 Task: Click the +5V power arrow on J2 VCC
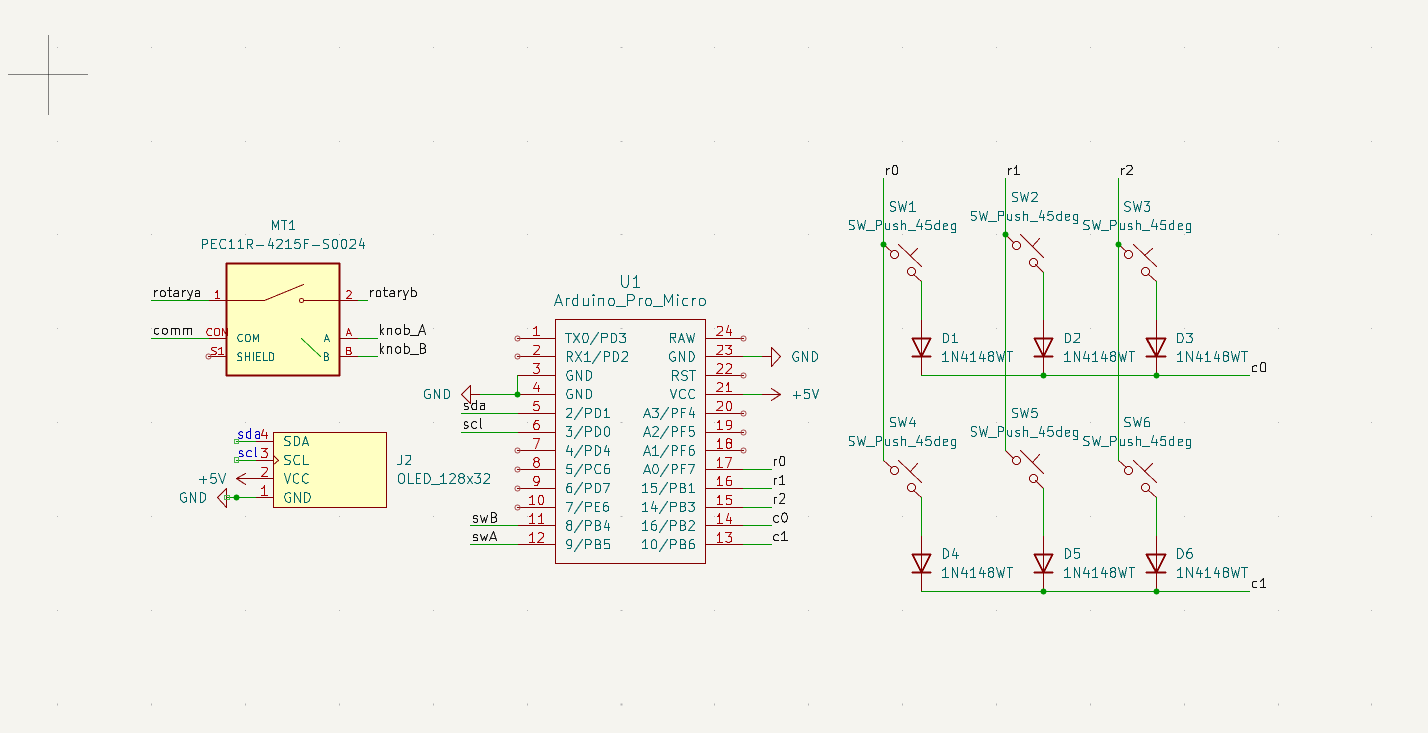(243, 479)
